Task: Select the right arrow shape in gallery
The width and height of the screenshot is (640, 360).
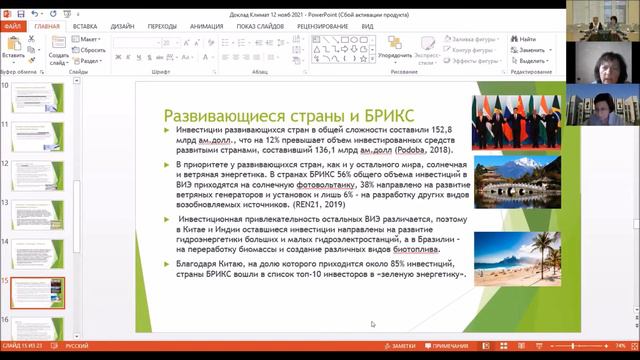Action: [345, 49]
